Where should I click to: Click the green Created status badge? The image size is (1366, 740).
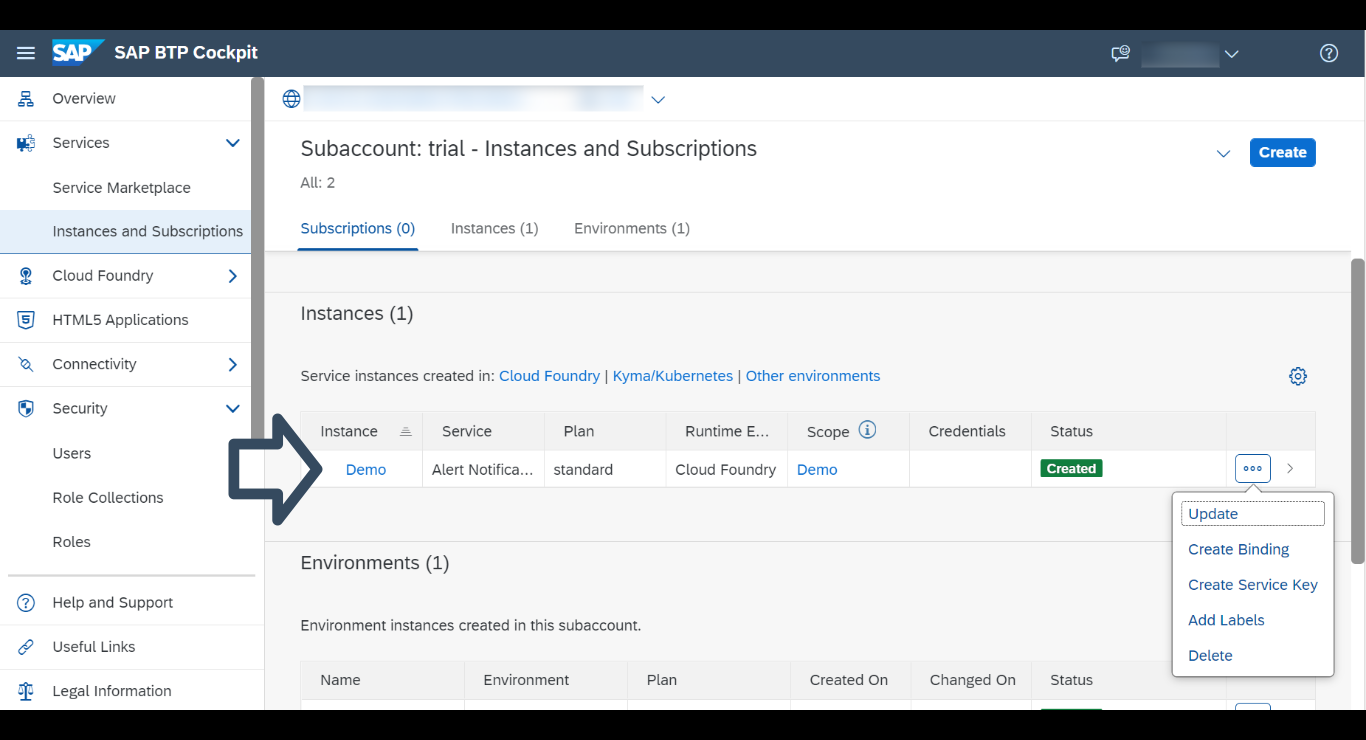(1072, 468)
